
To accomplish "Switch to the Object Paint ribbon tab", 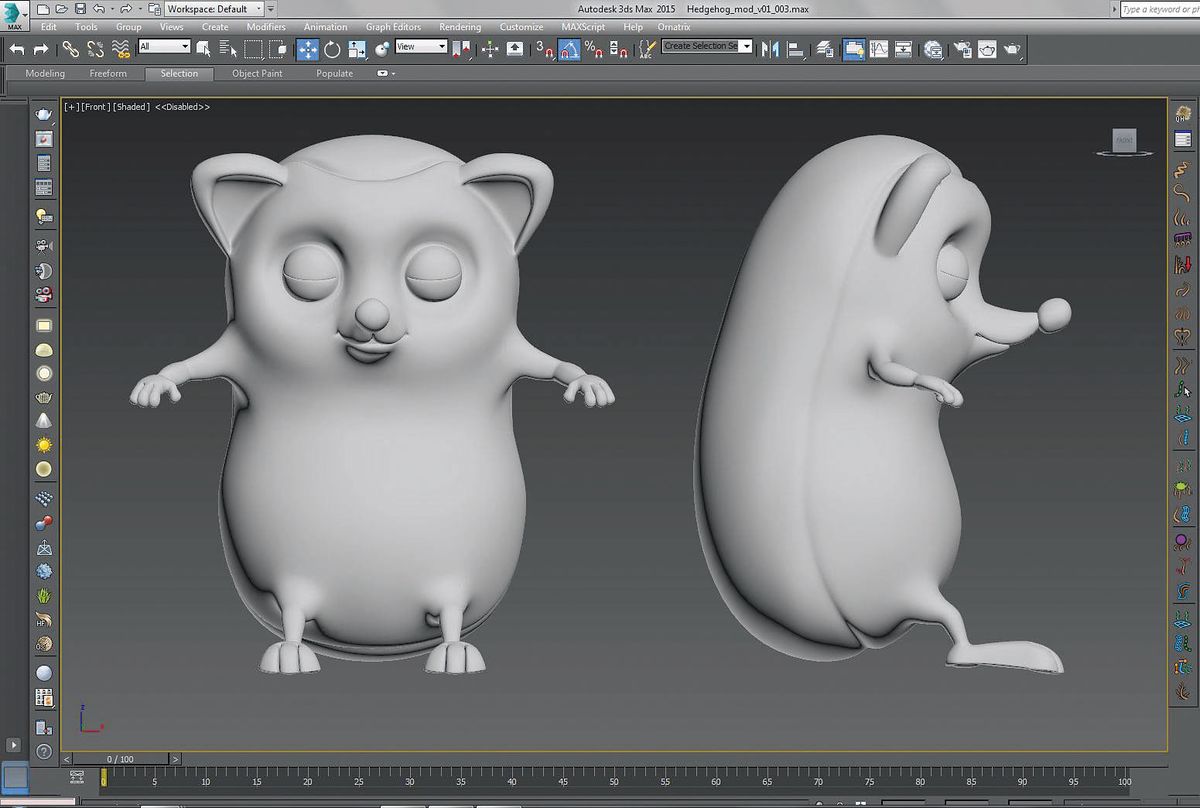I will (x=257, y=73).
